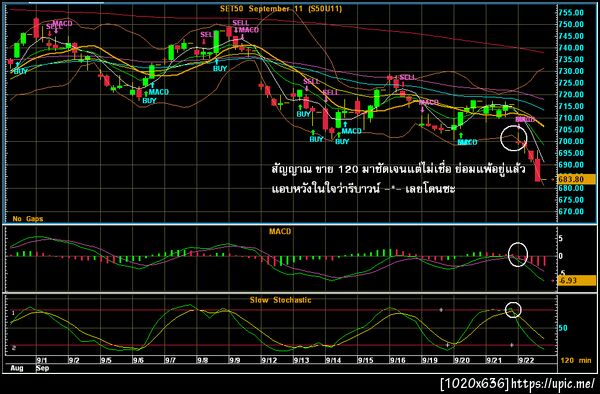
Task: Select the 675.00 price label
Action: pyautogui.click(x=571, y=200)
